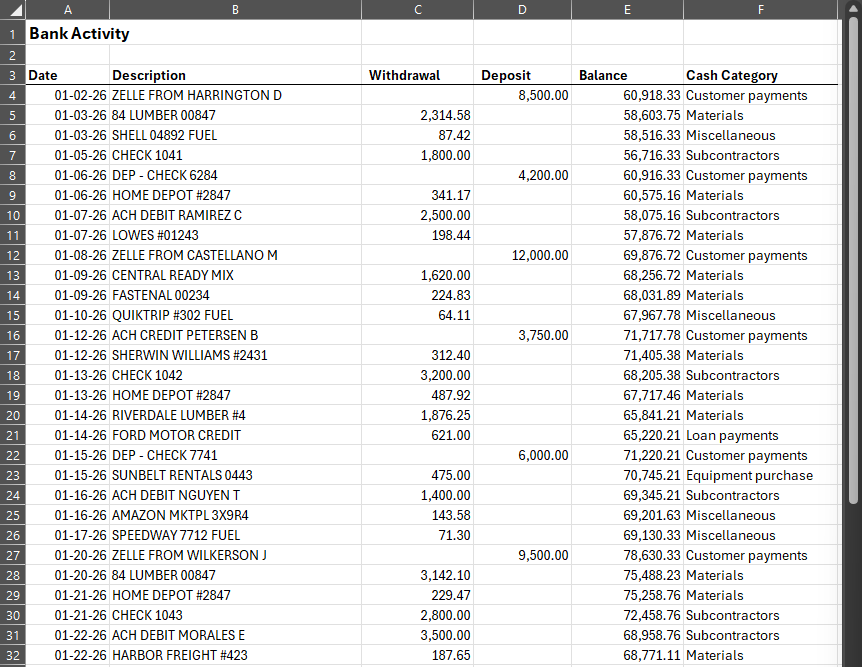Select 'CENTRAL READY MIX' cell
Image resolution: width=862 pixels, height=667 pixels.
tap(235, 275)
